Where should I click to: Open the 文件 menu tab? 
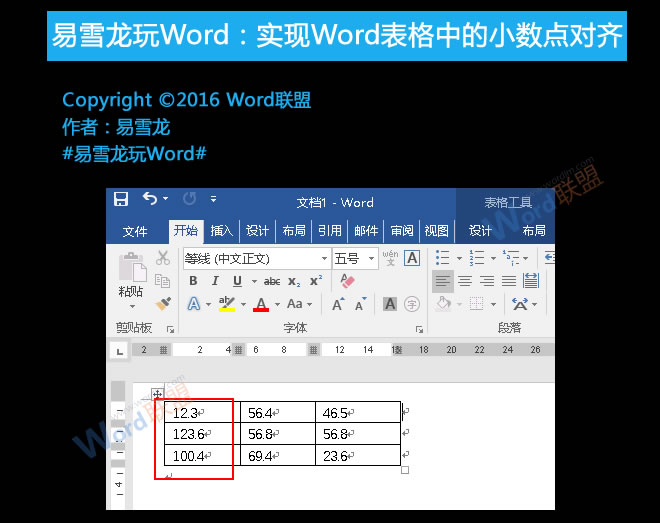[x=135, y=231]
